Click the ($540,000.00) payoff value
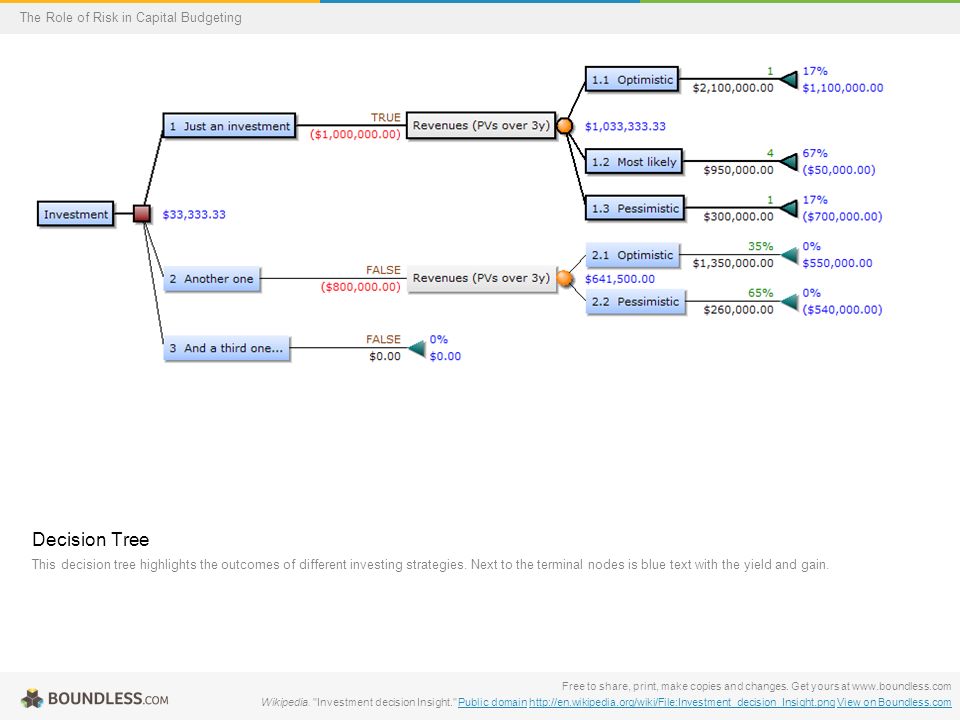 click(842, 310)
